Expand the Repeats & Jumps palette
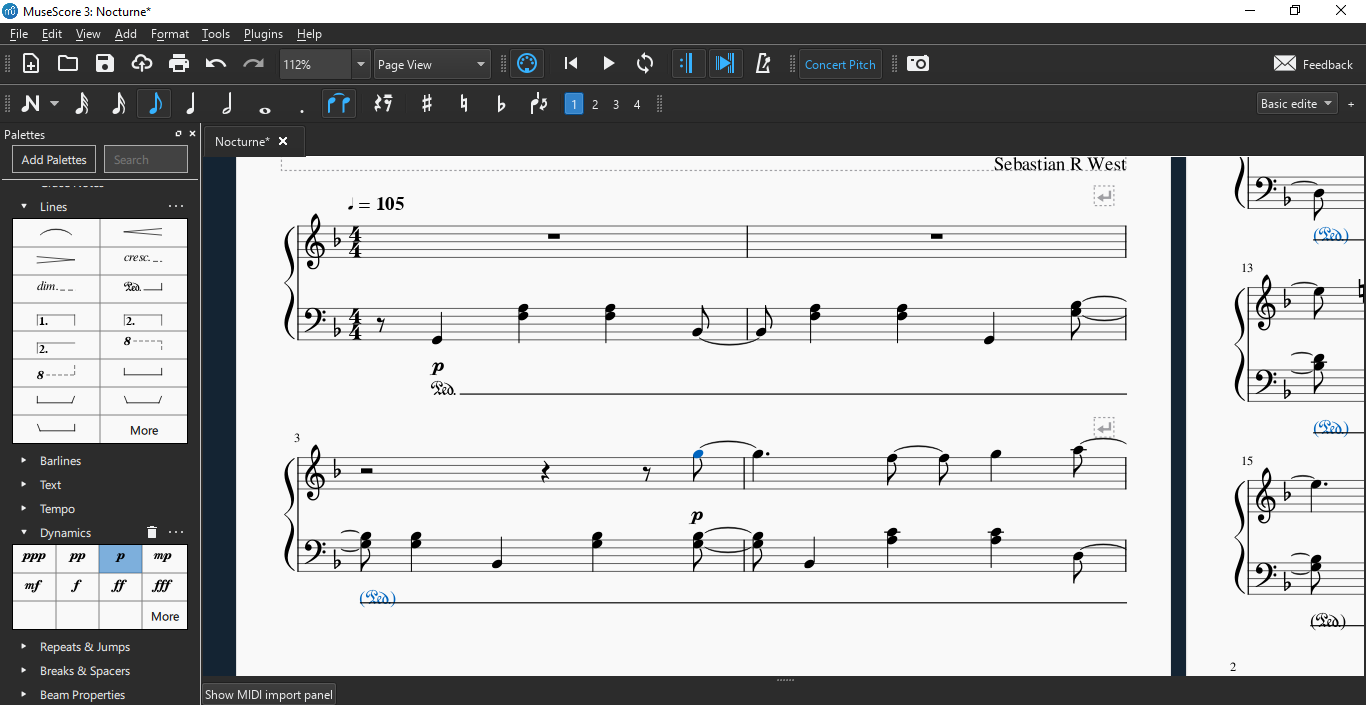This screenshot has height=705, width=1366. pyautogui.click(x=24, y=647)
